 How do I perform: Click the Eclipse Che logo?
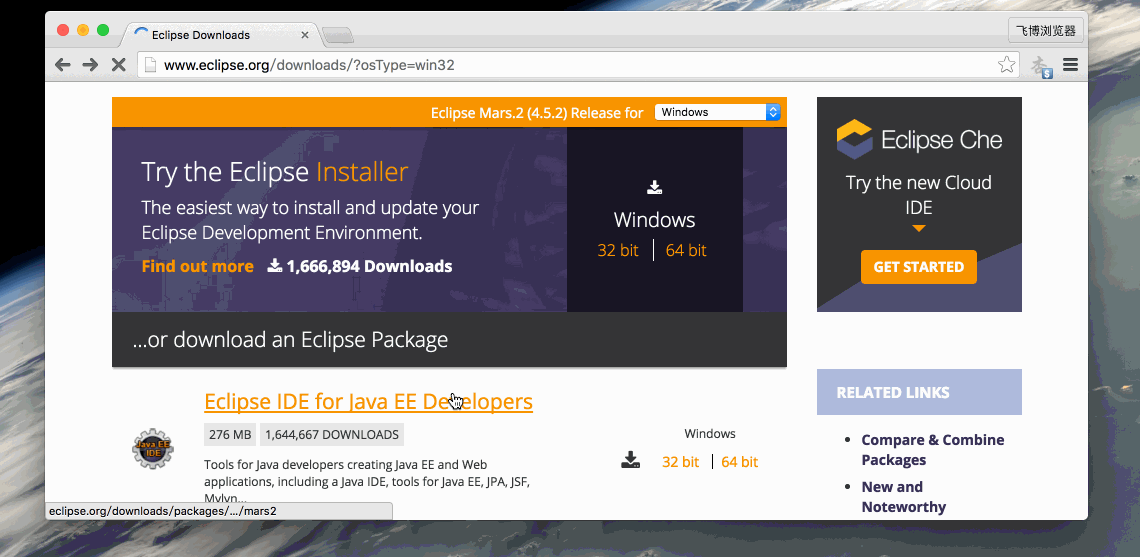(919, 139)
